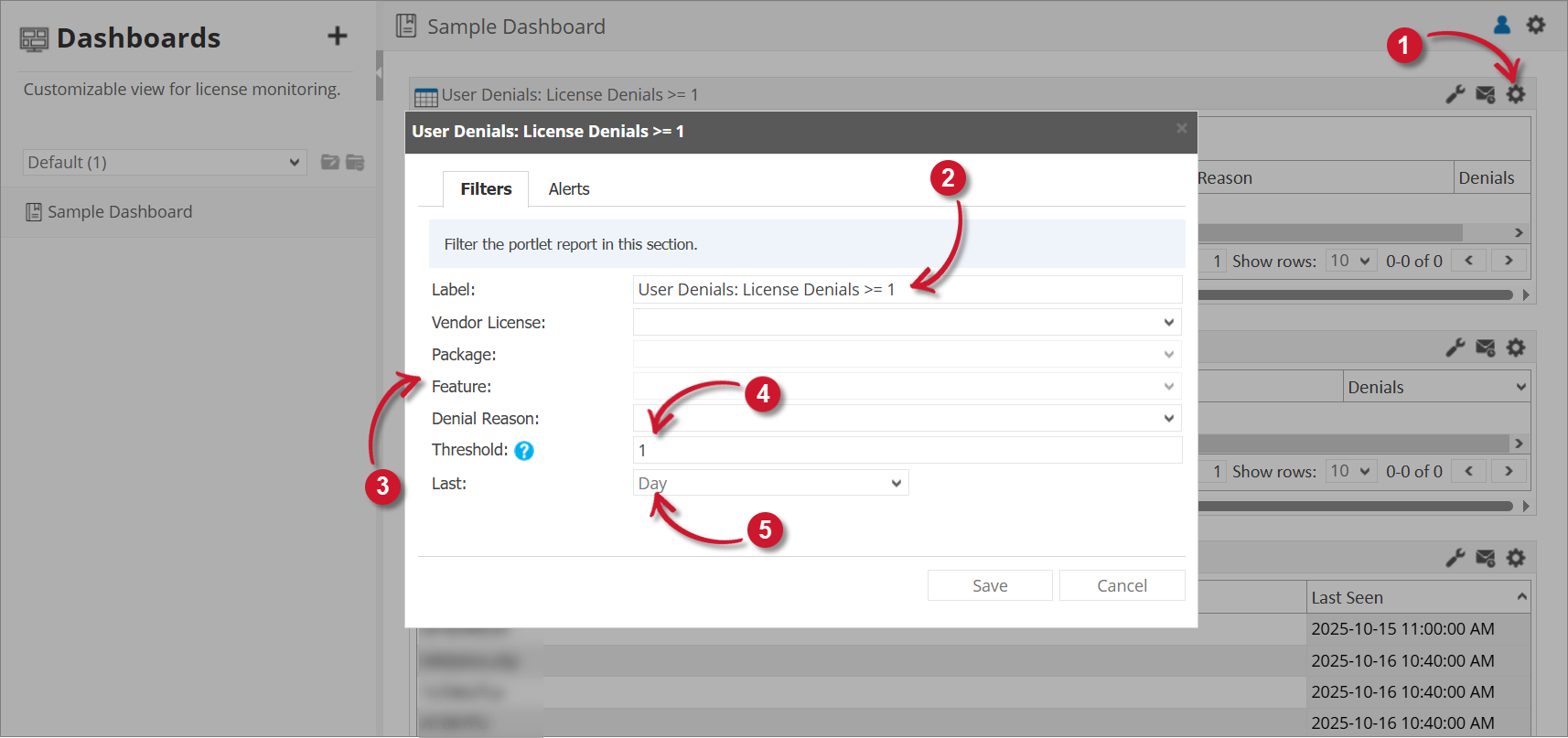
Task: Click the Threshold input field
Action: (x=908, y=450)
